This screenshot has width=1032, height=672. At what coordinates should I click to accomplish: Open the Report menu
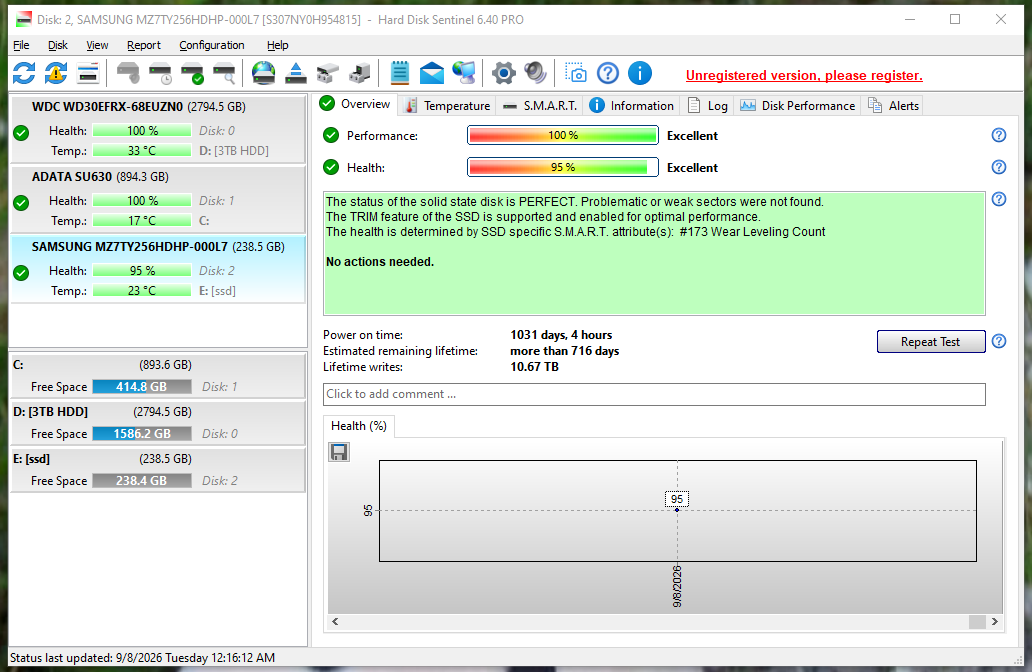[143, 45]
